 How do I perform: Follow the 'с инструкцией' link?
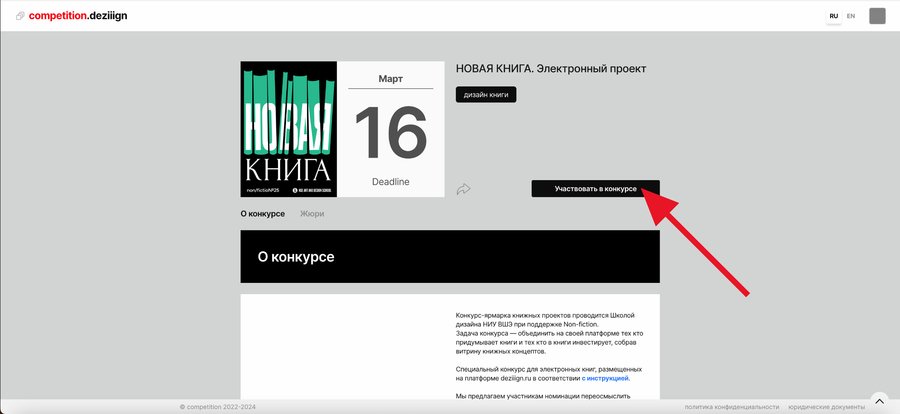click(605, 378)
